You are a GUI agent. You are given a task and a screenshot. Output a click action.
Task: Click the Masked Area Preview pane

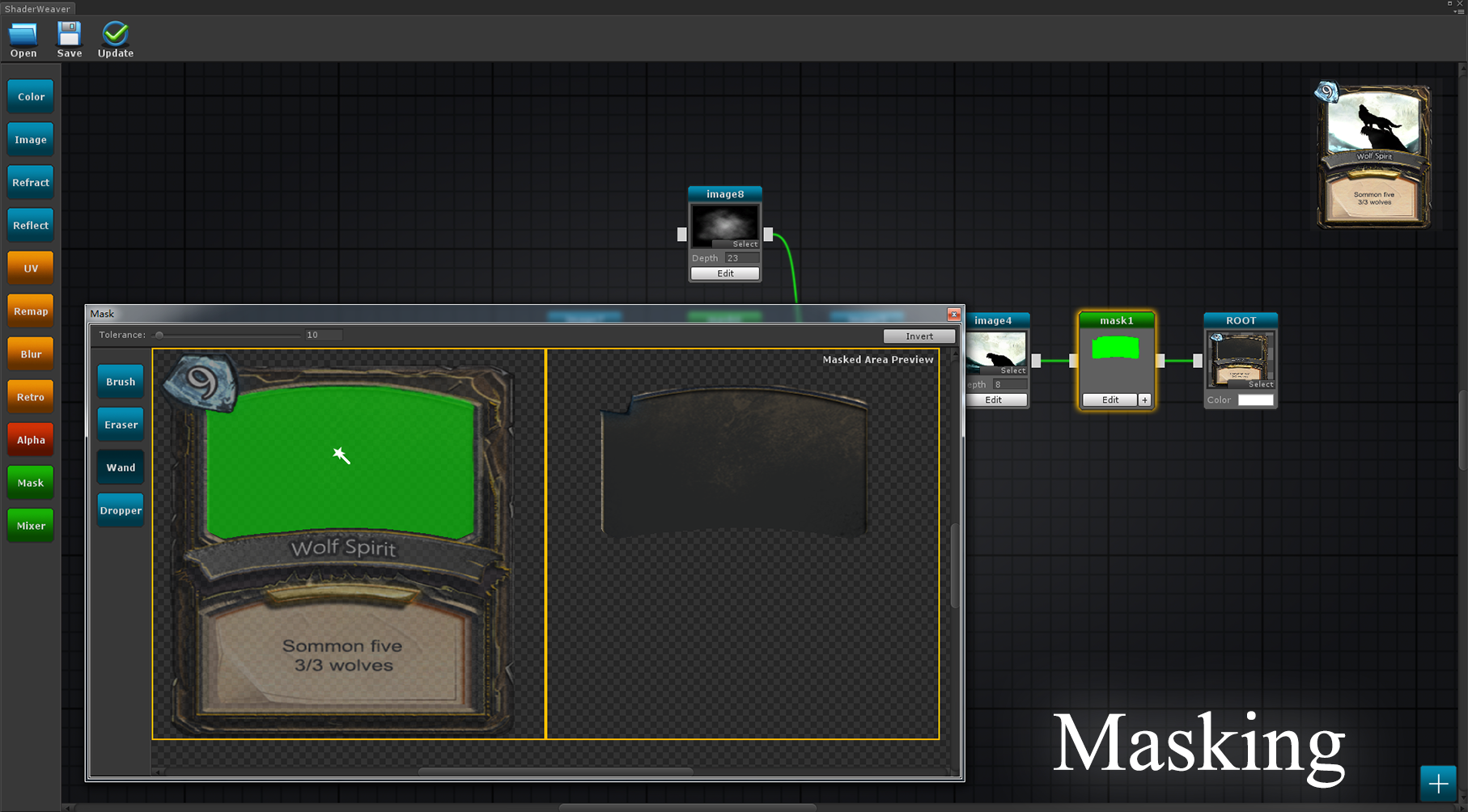click(743, 543)
